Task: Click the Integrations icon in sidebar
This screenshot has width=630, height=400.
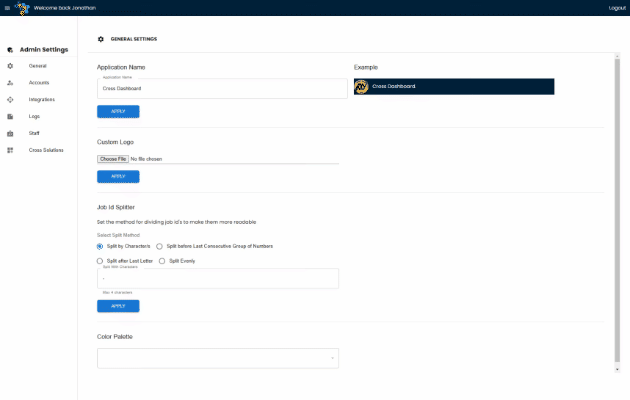Action: pos(10,100)
